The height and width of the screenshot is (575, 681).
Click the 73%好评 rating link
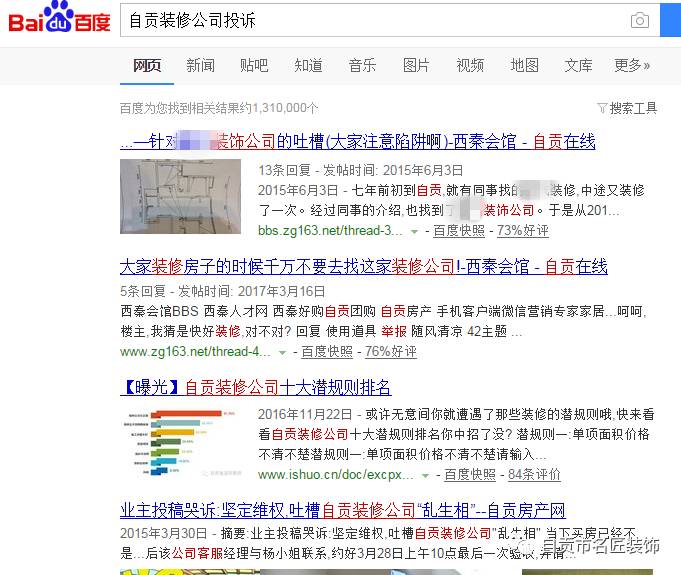(523, 231)
